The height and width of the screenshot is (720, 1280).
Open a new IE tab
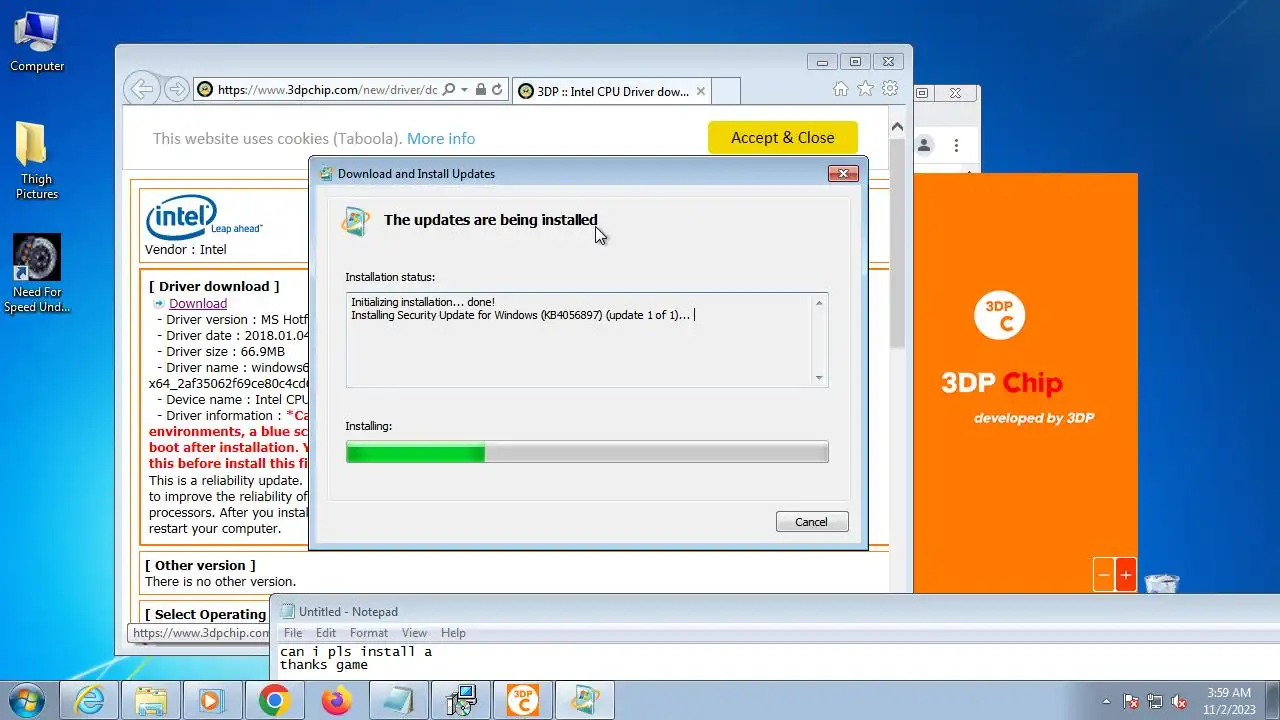tap(726, 91)
